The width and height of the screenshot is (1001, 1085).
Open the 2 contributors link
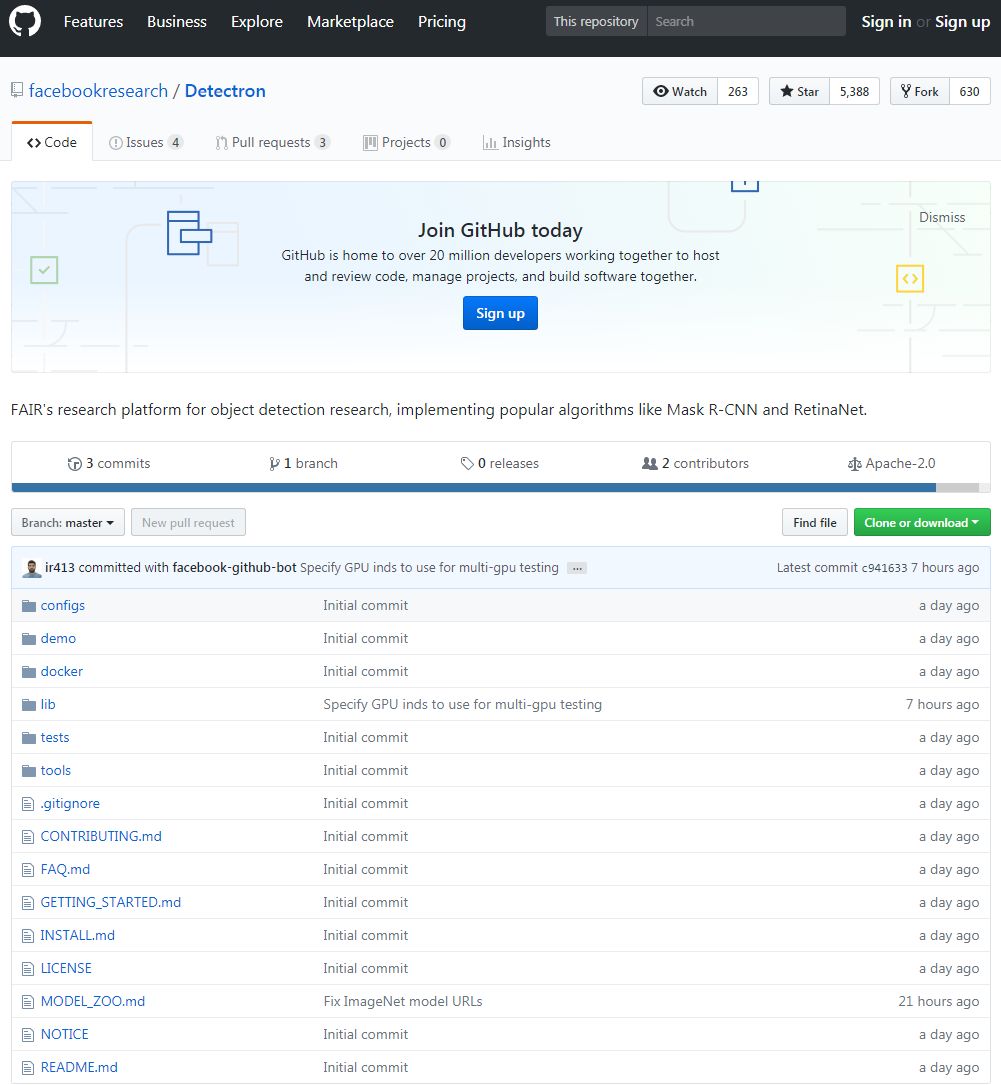pyautogui.click(x=695, y=464)
